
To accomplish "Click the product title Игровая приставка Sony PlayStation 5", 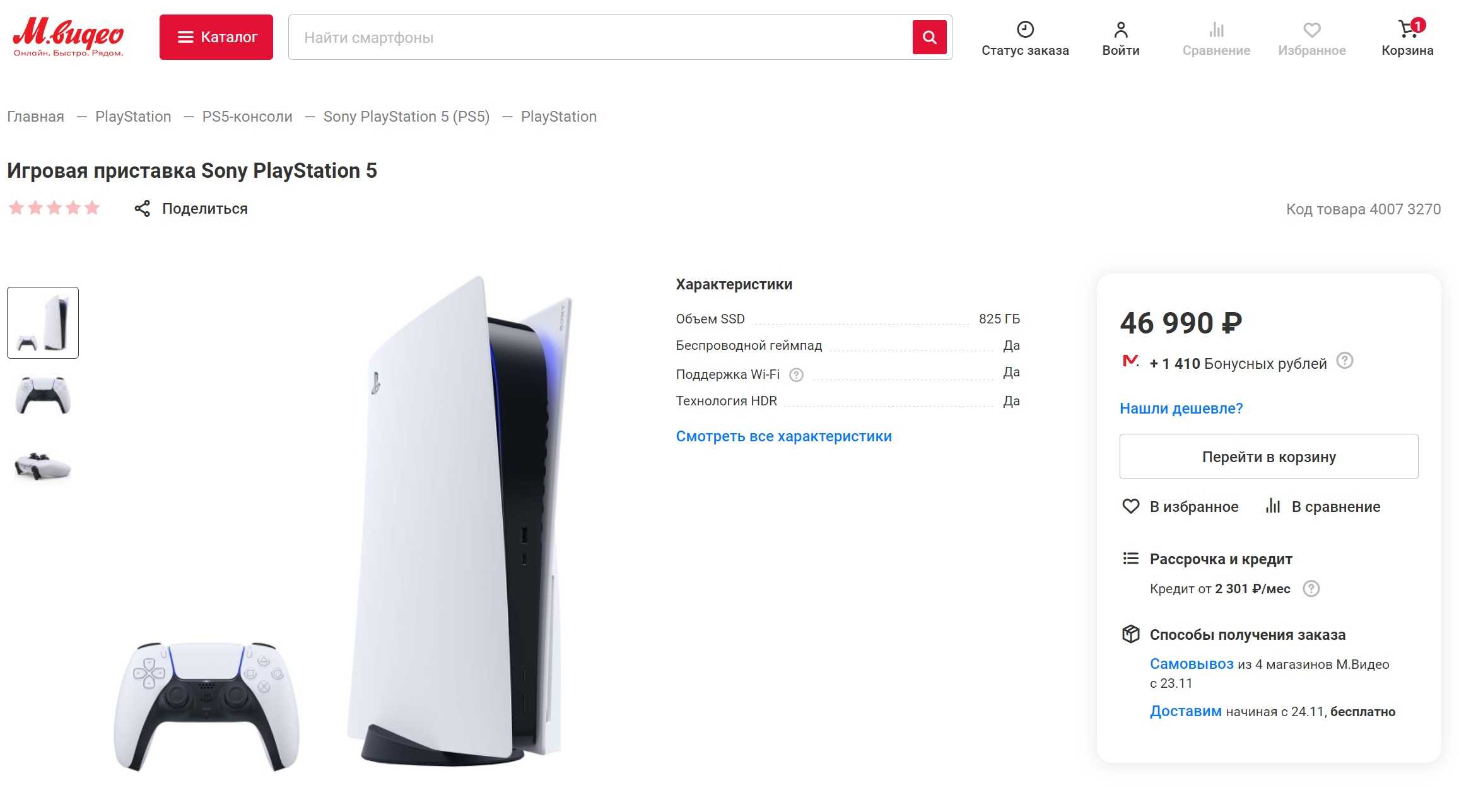I will (x=192, y=171).
